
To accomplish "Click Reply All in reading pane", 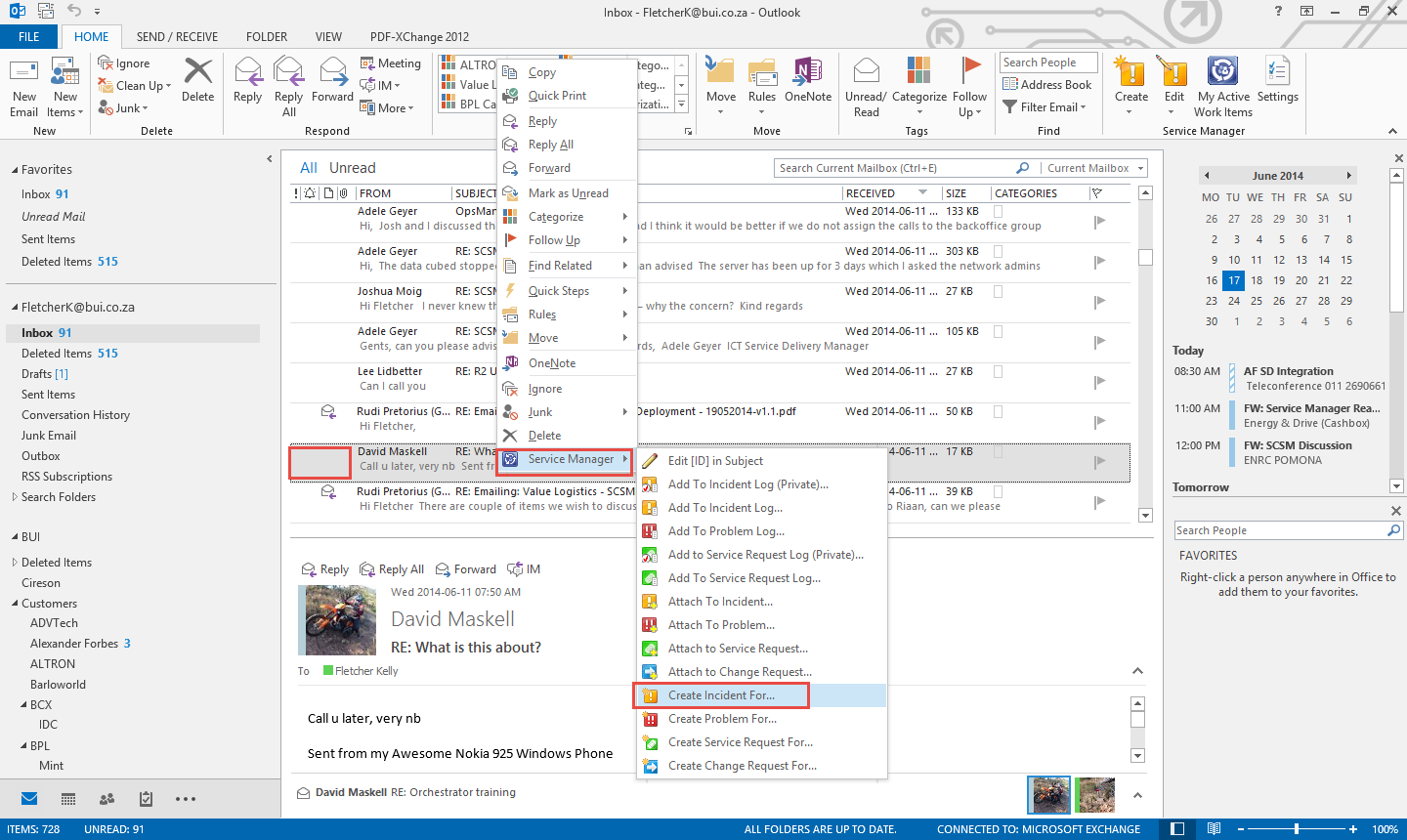I will (393, 569).
